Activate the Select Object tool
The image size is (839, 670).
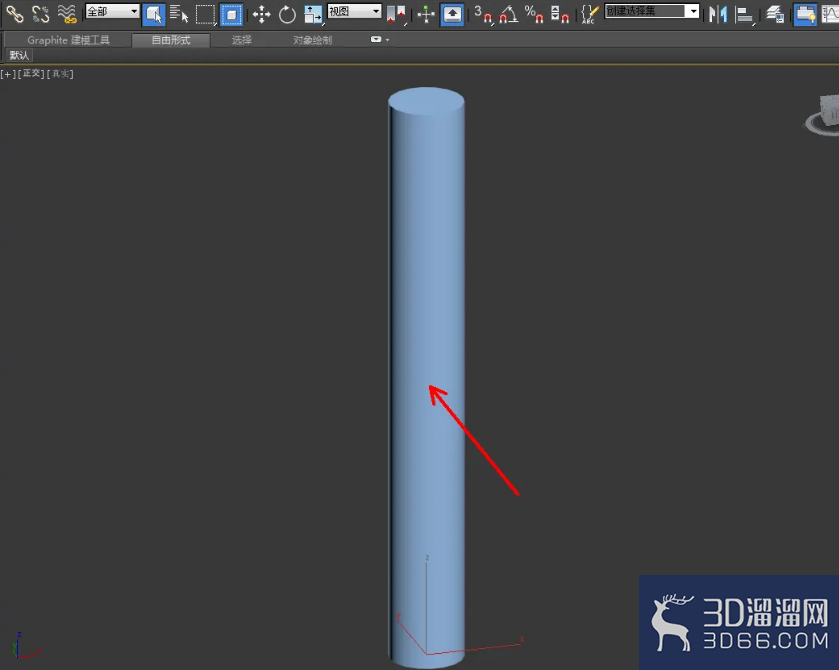[x=154, y=14]
